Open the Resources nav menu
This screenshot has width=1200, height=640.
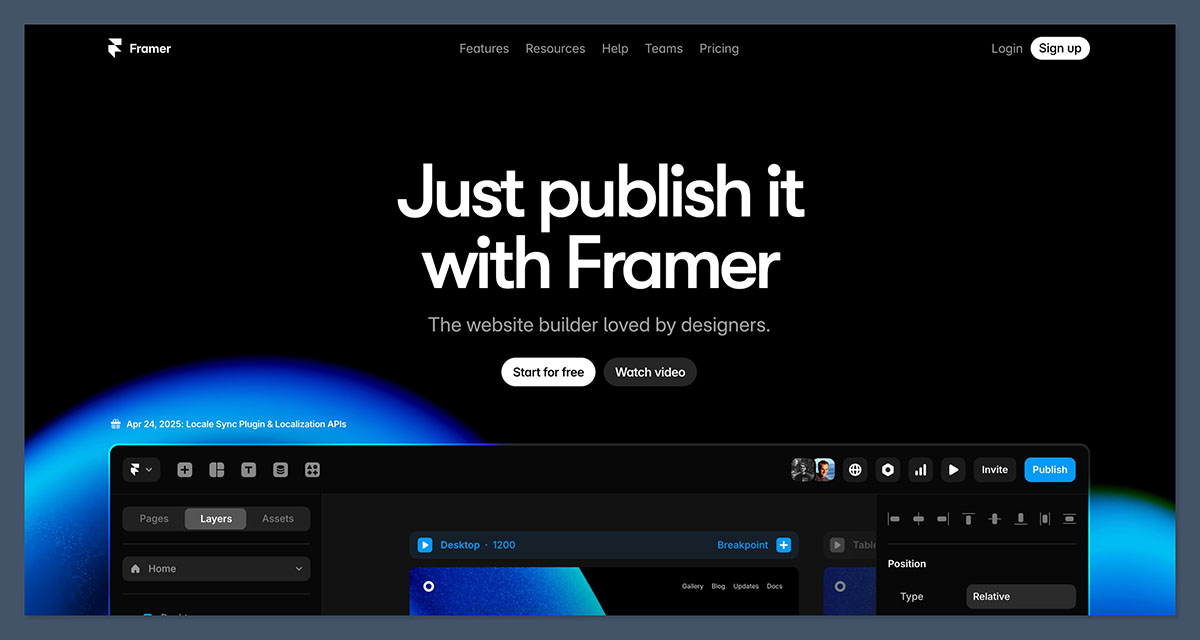pyautogui.click(x=555, y=48)
